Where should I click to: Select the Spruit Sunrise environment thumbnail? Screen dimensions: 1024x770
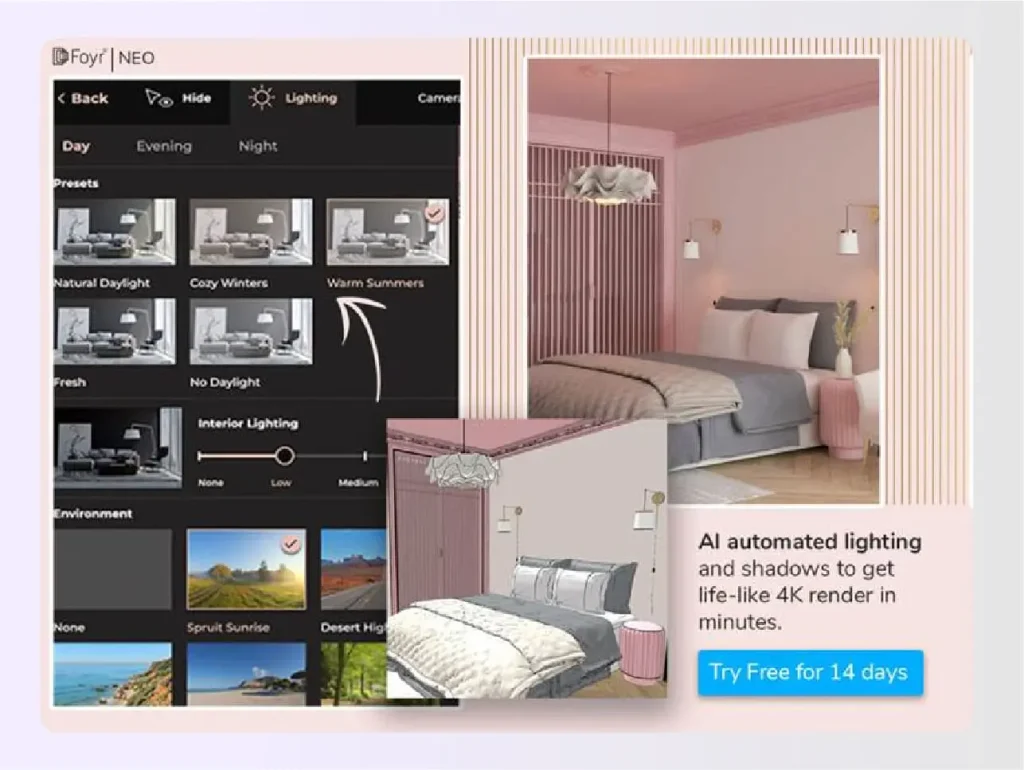(x=246, y=569)
